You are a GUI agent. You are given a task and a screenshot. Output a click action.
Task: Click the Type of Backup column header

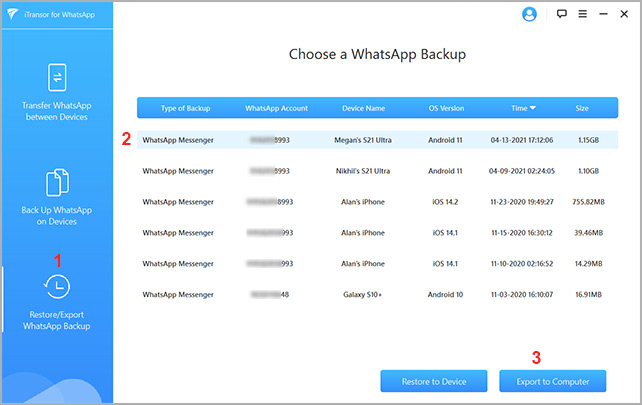(178, 108)
